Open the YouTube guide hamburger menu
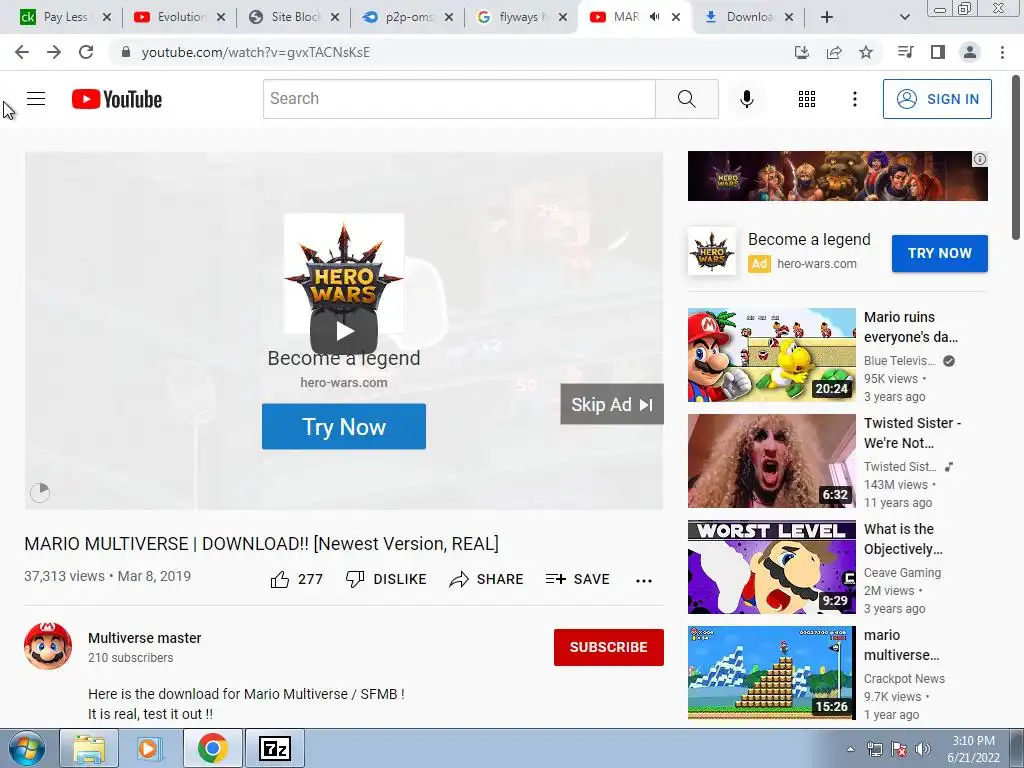Viewport: 1024px width, 768px height. (x=36, y=99)
